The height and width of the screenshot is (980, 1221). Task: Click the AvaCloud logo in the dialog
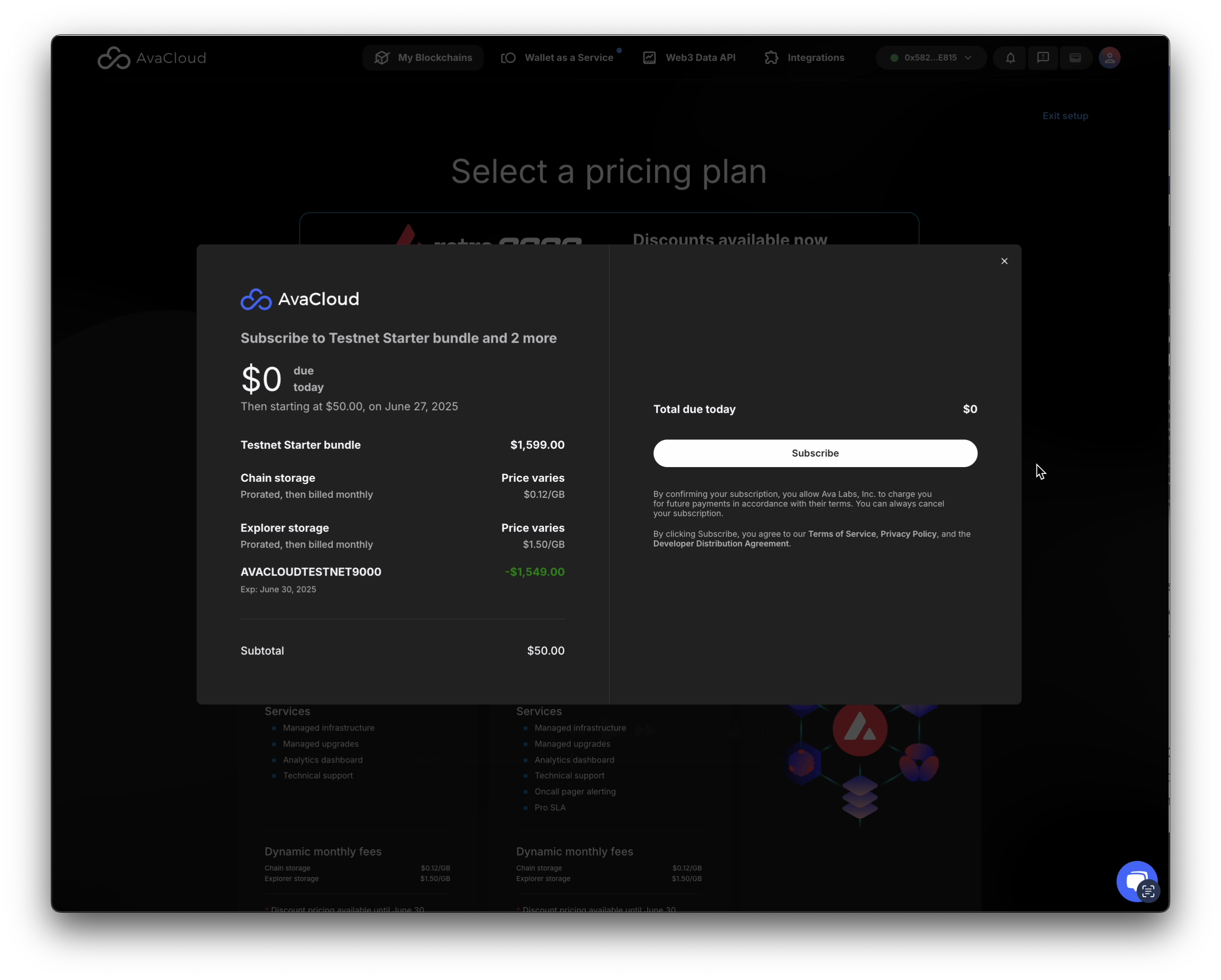click(x=300, y=299)
